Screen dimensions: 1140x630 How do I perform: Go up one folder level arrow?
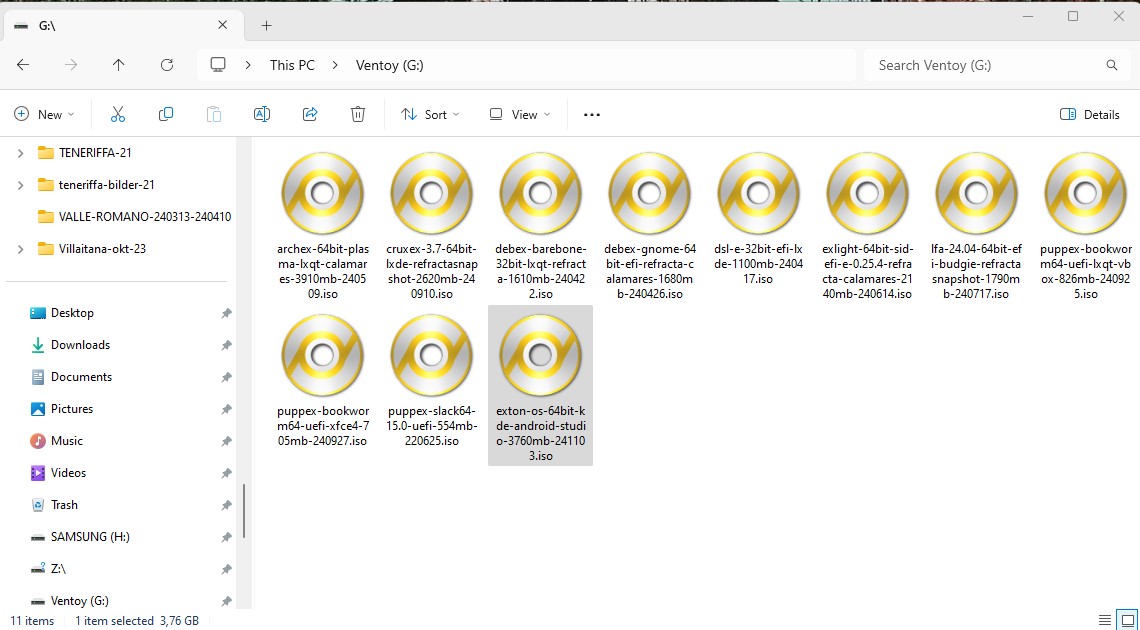click(x=119, y=65)
